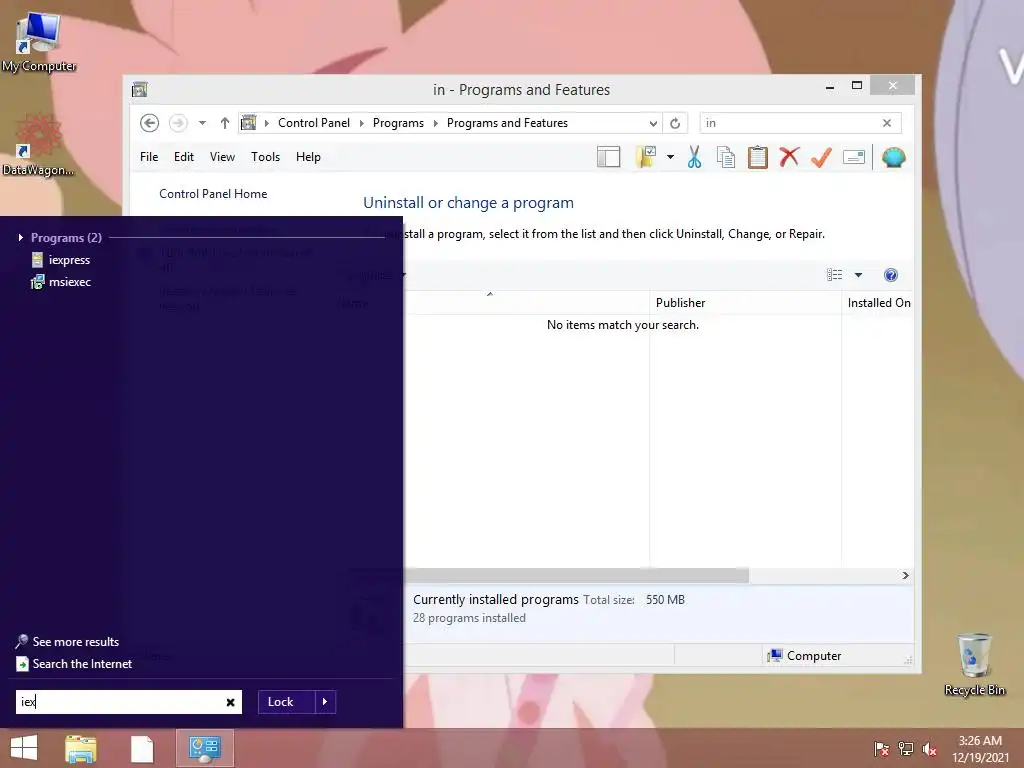Select the Recycle Bin desktop icon
1024x768 pixels.
point(974,664)
